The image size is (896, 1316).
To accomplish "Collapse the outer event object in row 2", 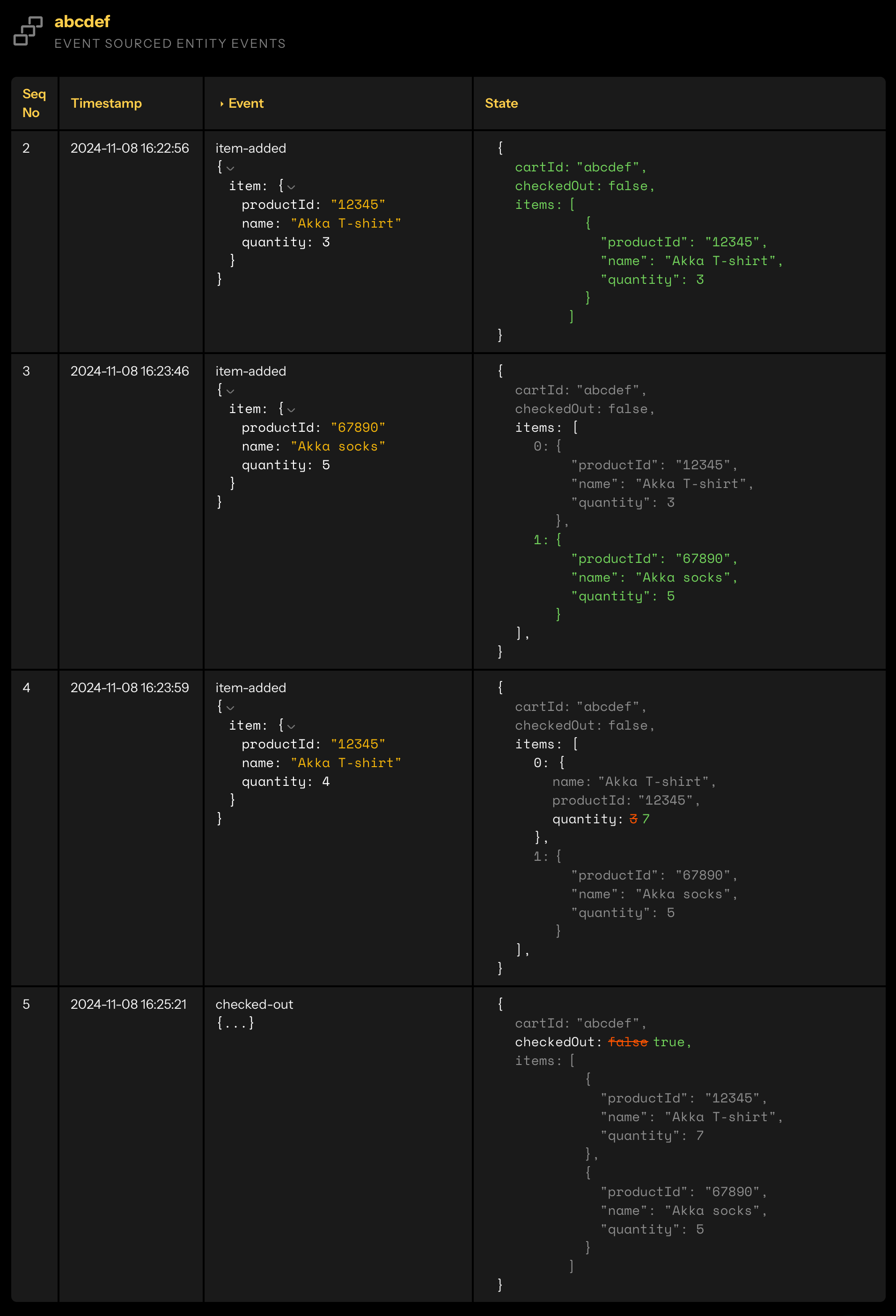I will pos(230,168).
